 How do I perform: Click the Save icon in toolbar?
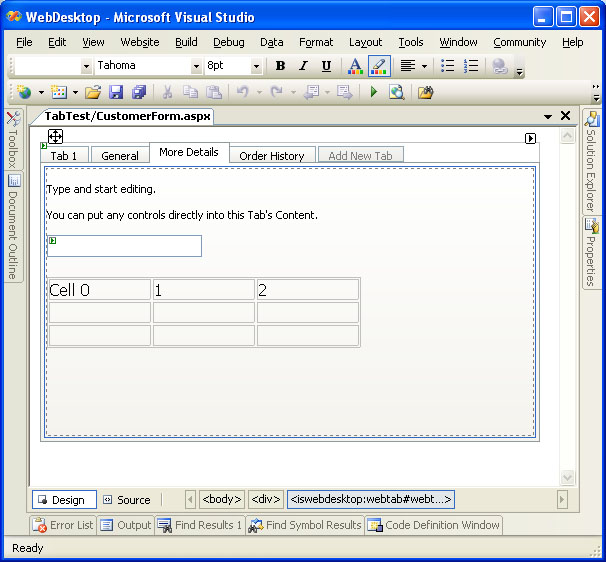116,92
